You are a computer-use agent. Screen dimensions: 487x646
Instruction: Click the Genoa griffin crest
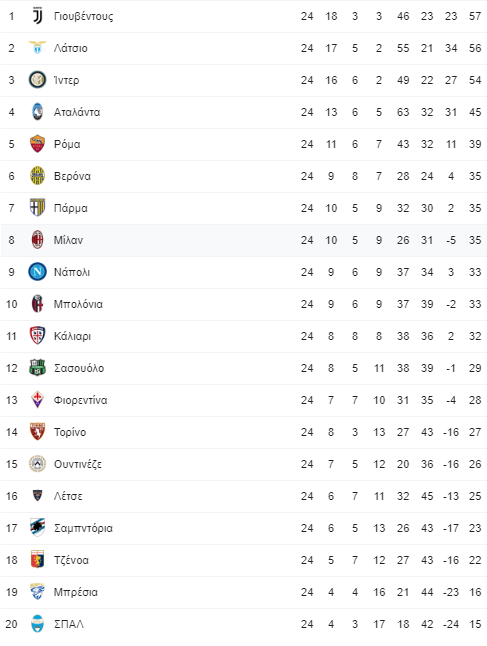(x=37, y=559)
